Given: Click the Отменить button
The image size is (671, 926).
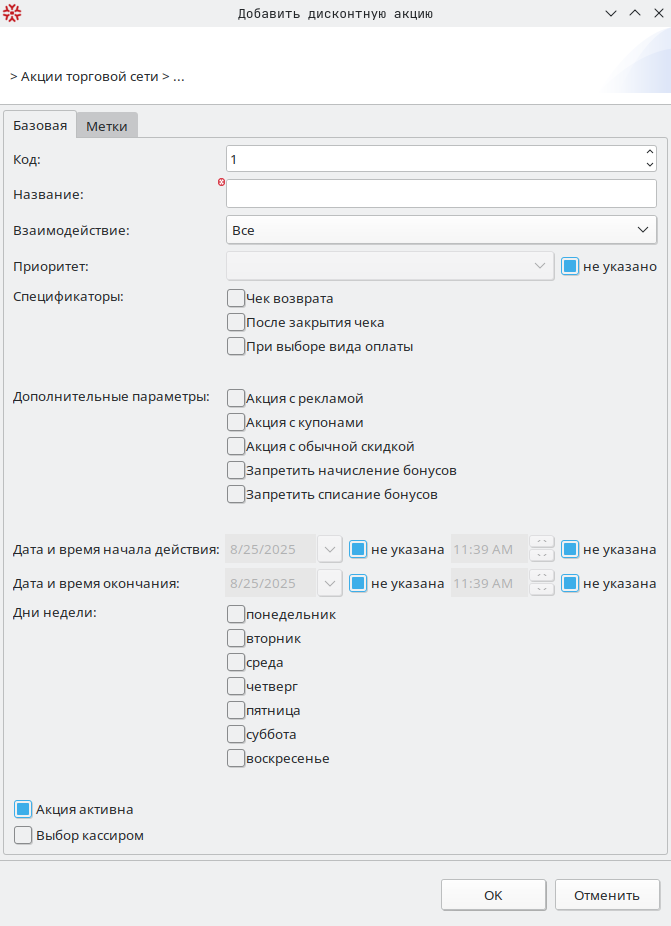Looking at the screenshot, I should click(x=607, y=895).
